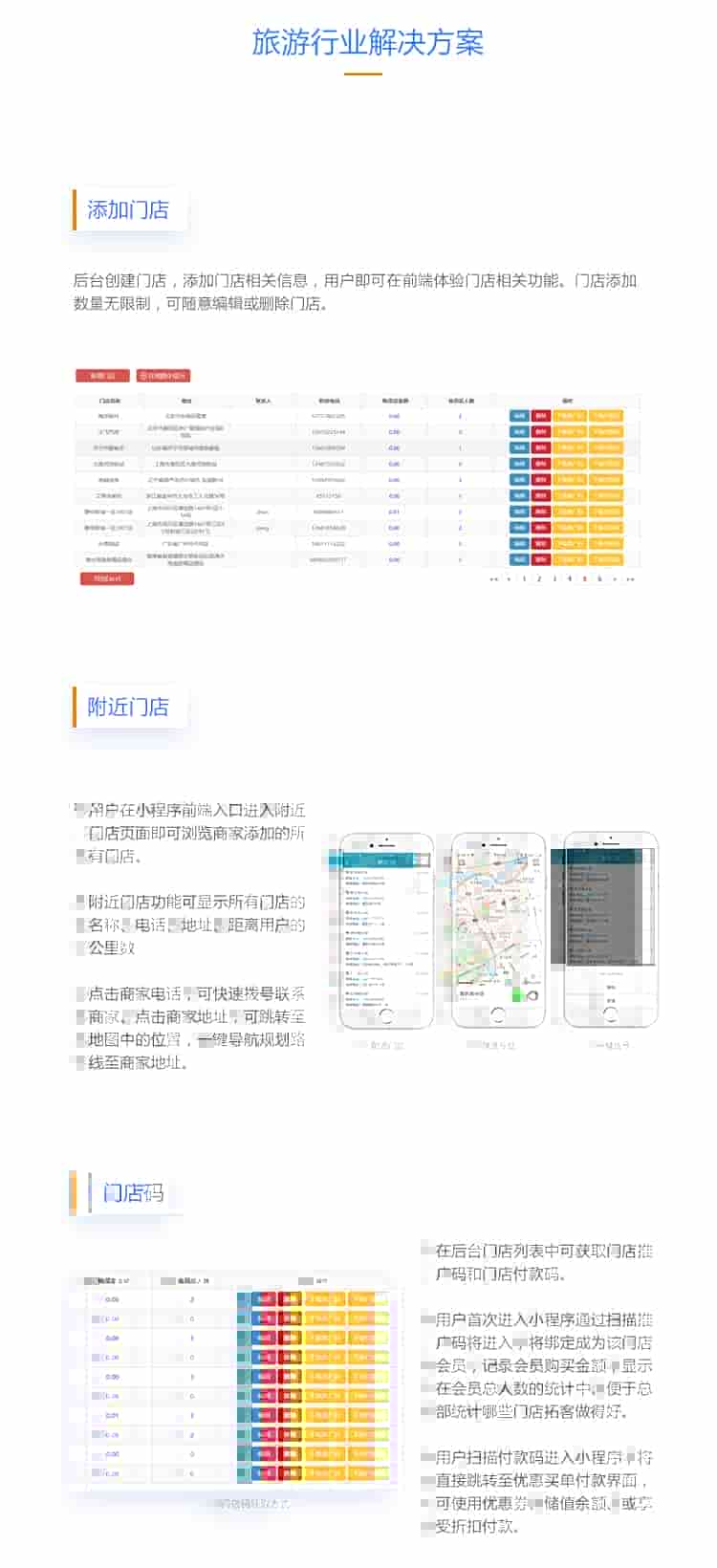
Task: Click the red 导出excel button below table
Action: click(107, 578)
